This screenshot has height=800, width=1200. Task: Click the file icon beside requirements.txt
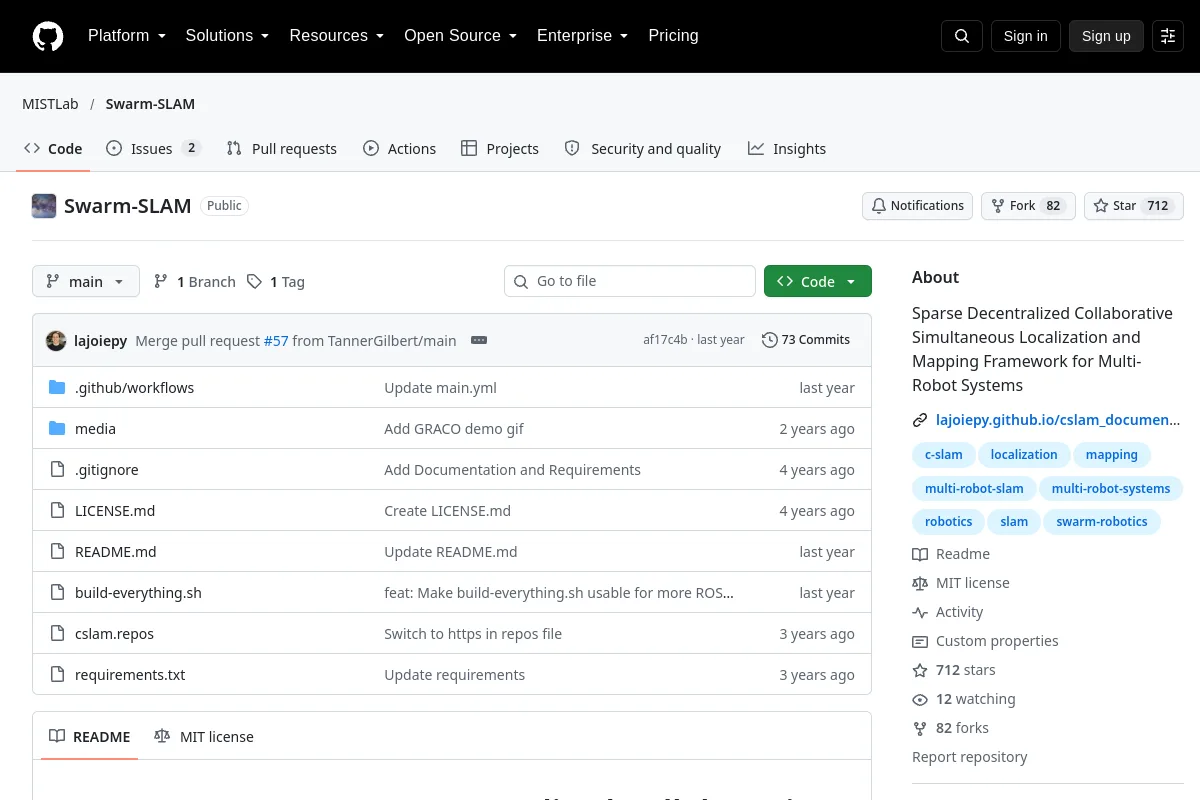pyautogui.click(x=57, y=675)
